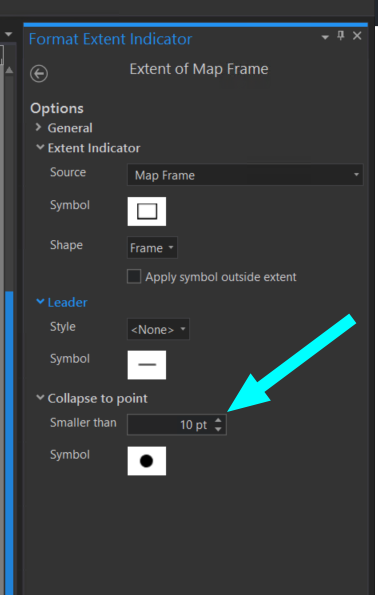Close the Format Extent Indicator pane
Viewport: 378px width, 595px height.
(357, 36)
